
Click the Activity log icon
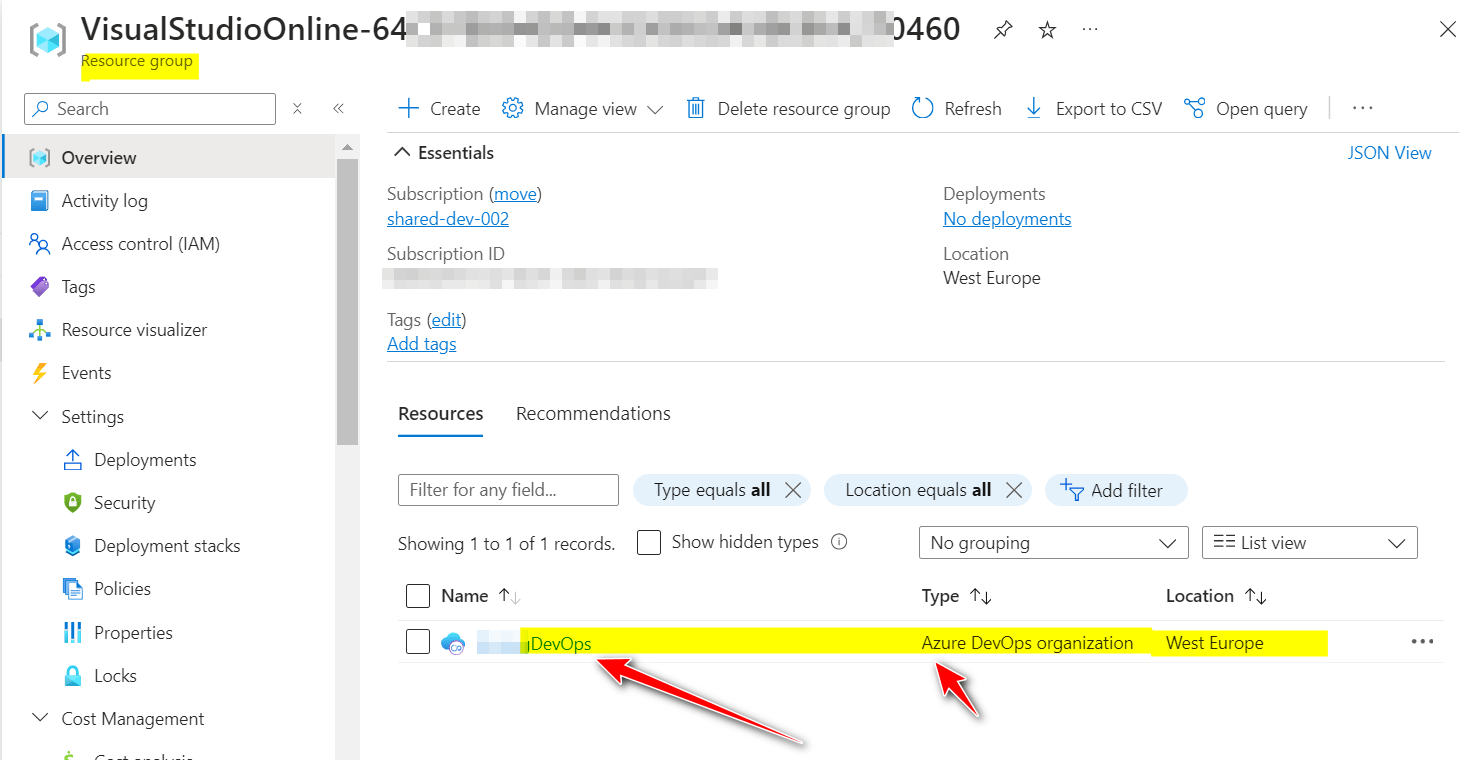[40, 201]
